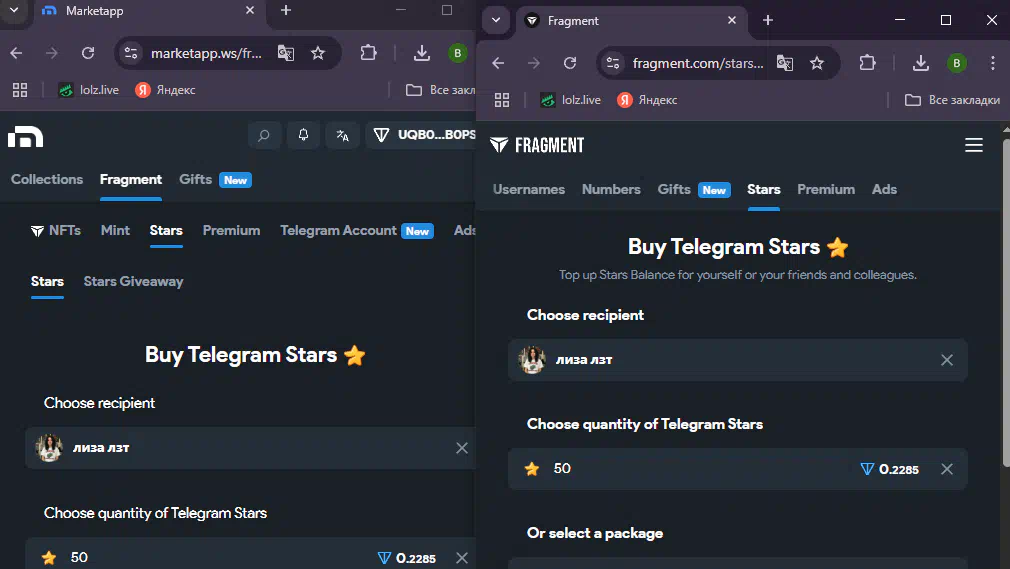Open Premium sub-tab in Marketapp
The image size is (1010, 569).
(x=231, y=231)
